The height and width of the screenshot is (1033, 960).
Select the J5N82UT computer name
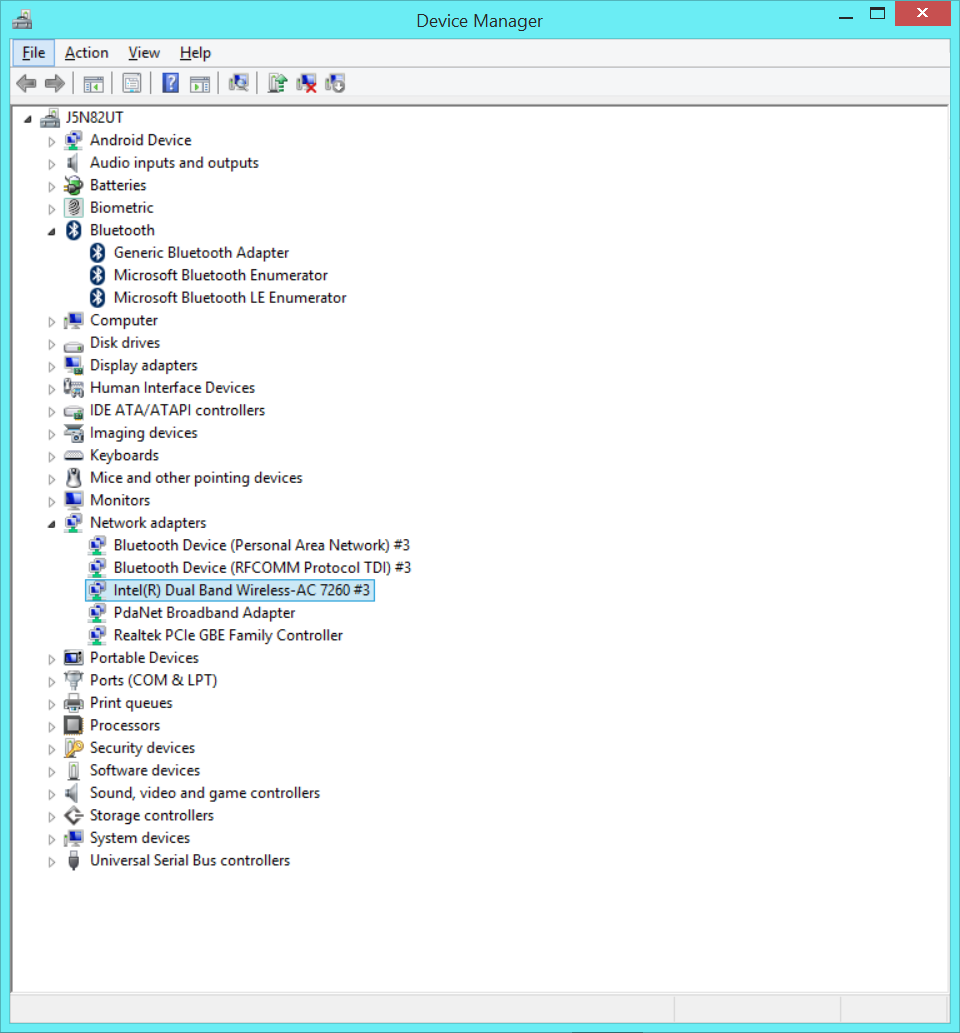click(94, 118)
